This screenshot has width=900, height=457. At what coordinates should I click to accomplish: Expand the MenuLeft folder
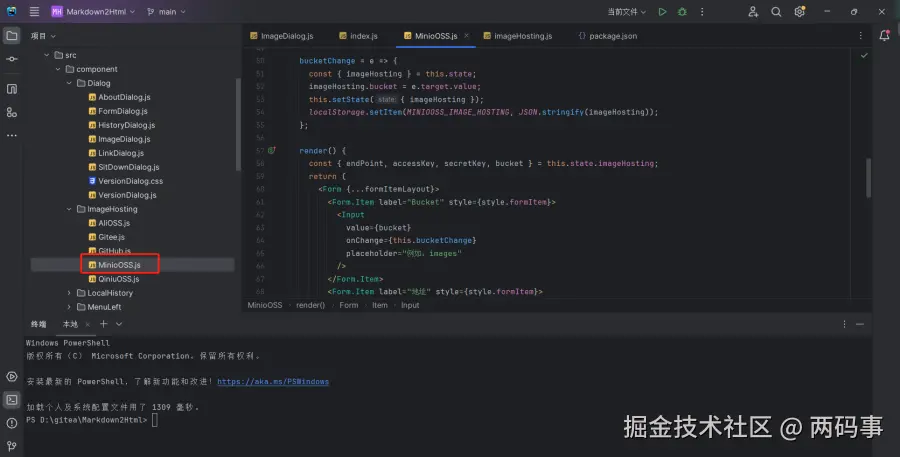point(69,307)
